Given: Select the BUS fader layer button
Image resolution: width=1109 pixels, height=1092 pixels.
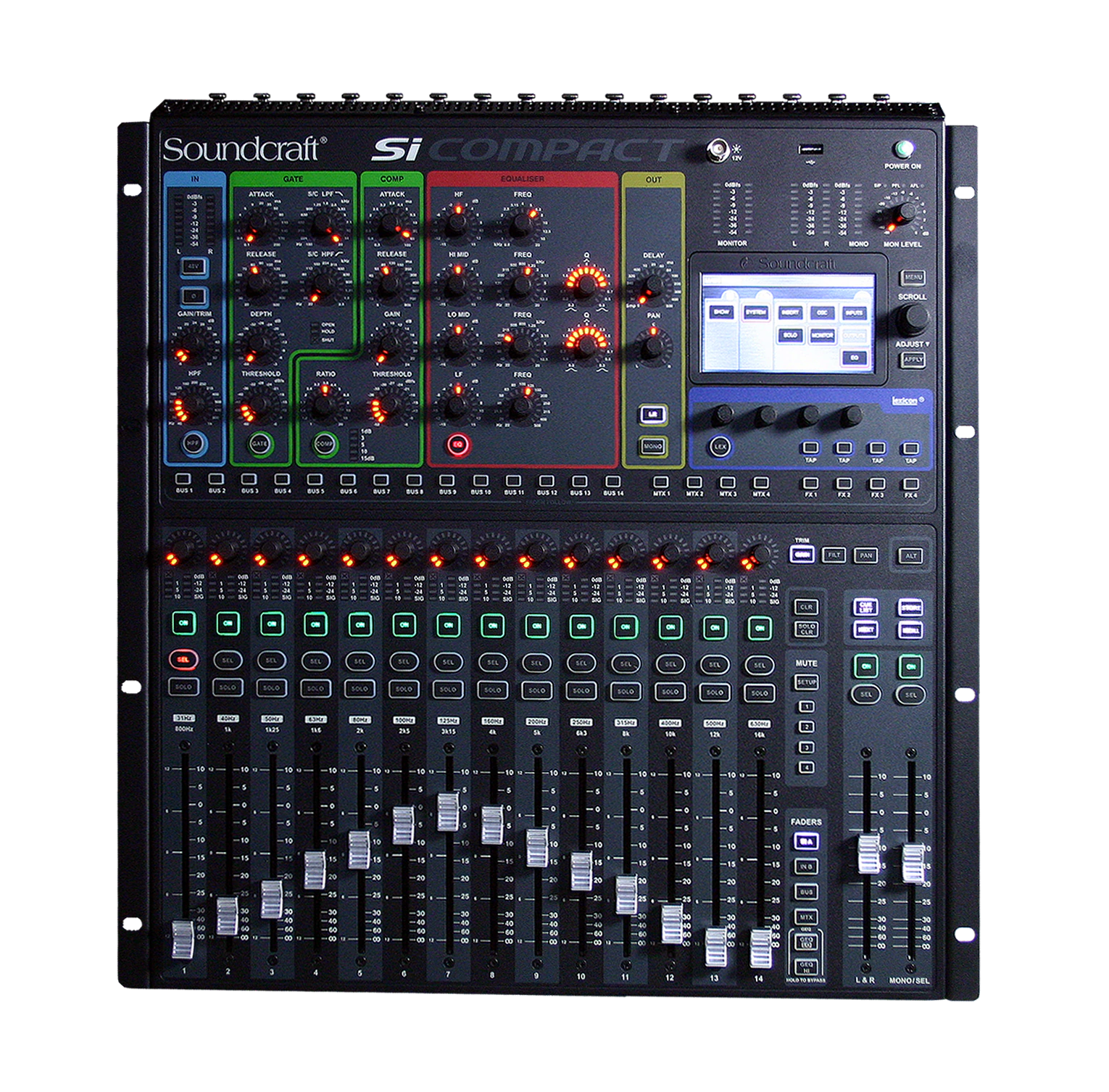Looking at the screenshot, I should 806,892.
